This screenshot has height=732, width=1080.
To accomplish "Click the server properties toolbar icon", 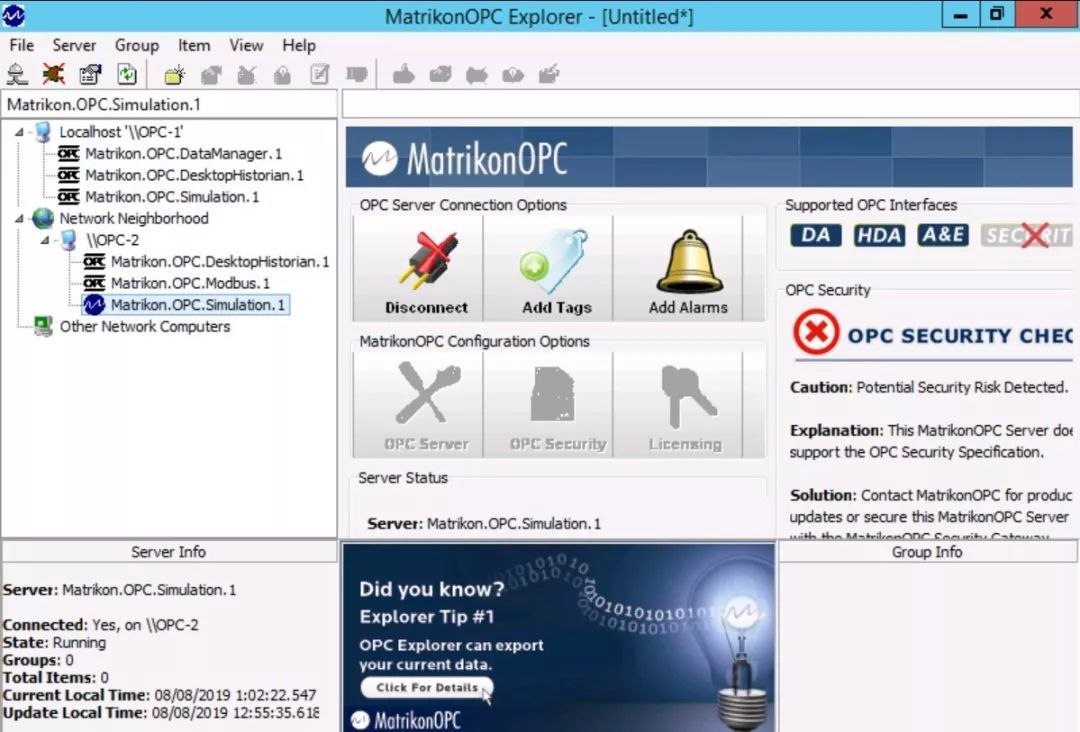I will [x=90, y=74].
